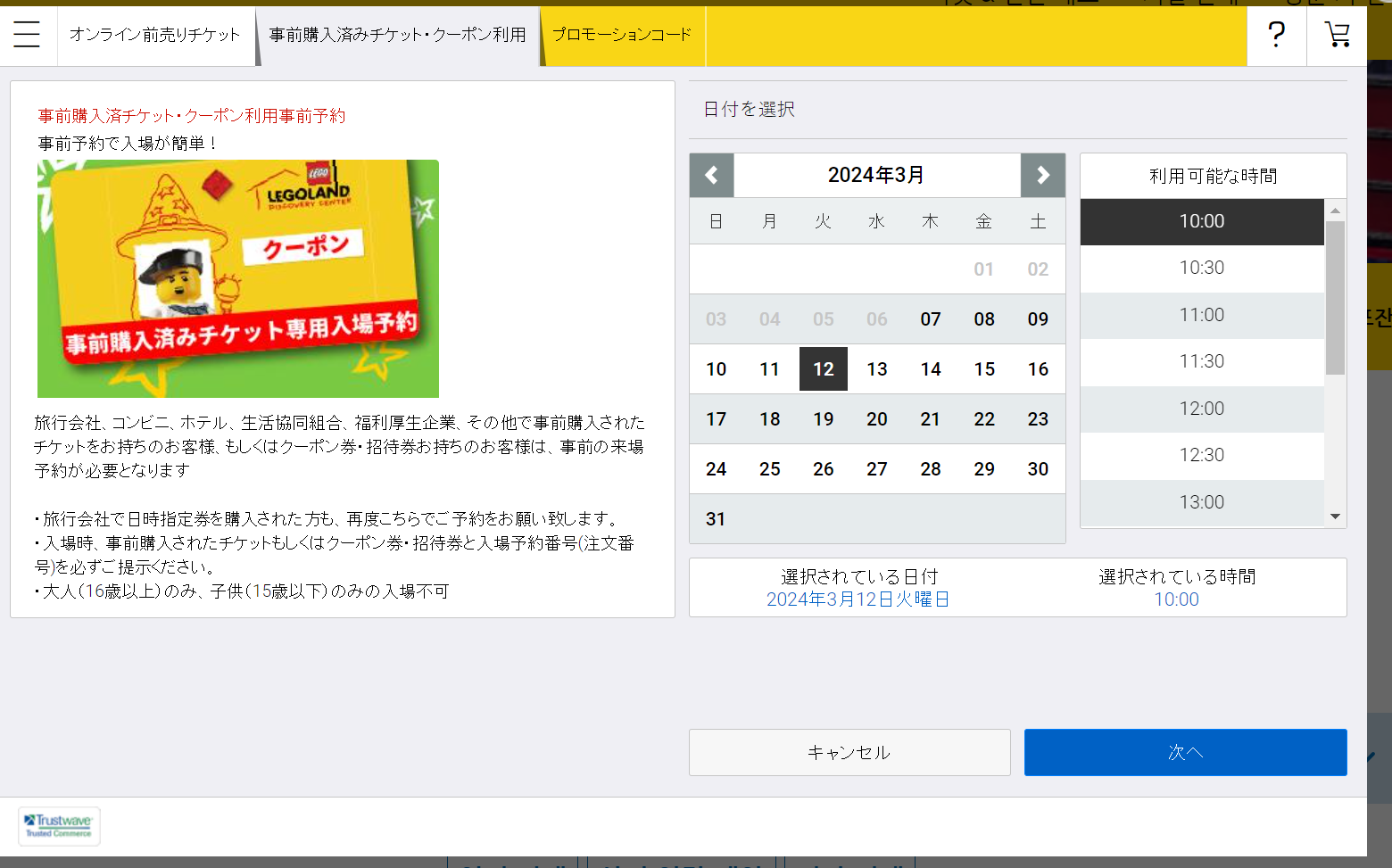The width and height of the screenshot is (1392, 868).
Task: Switch to 事前購入済みチケット・クーポン利用 tab
Action: (398, 35)
